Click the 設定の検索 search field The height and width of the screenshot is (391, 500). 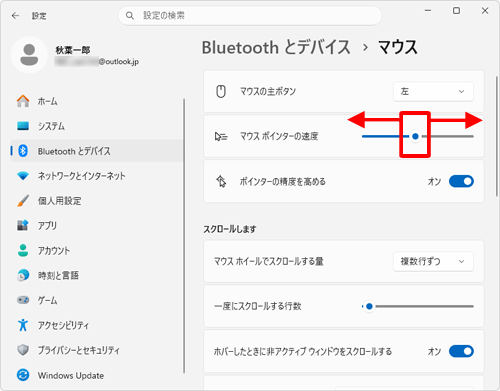point(250,16)
